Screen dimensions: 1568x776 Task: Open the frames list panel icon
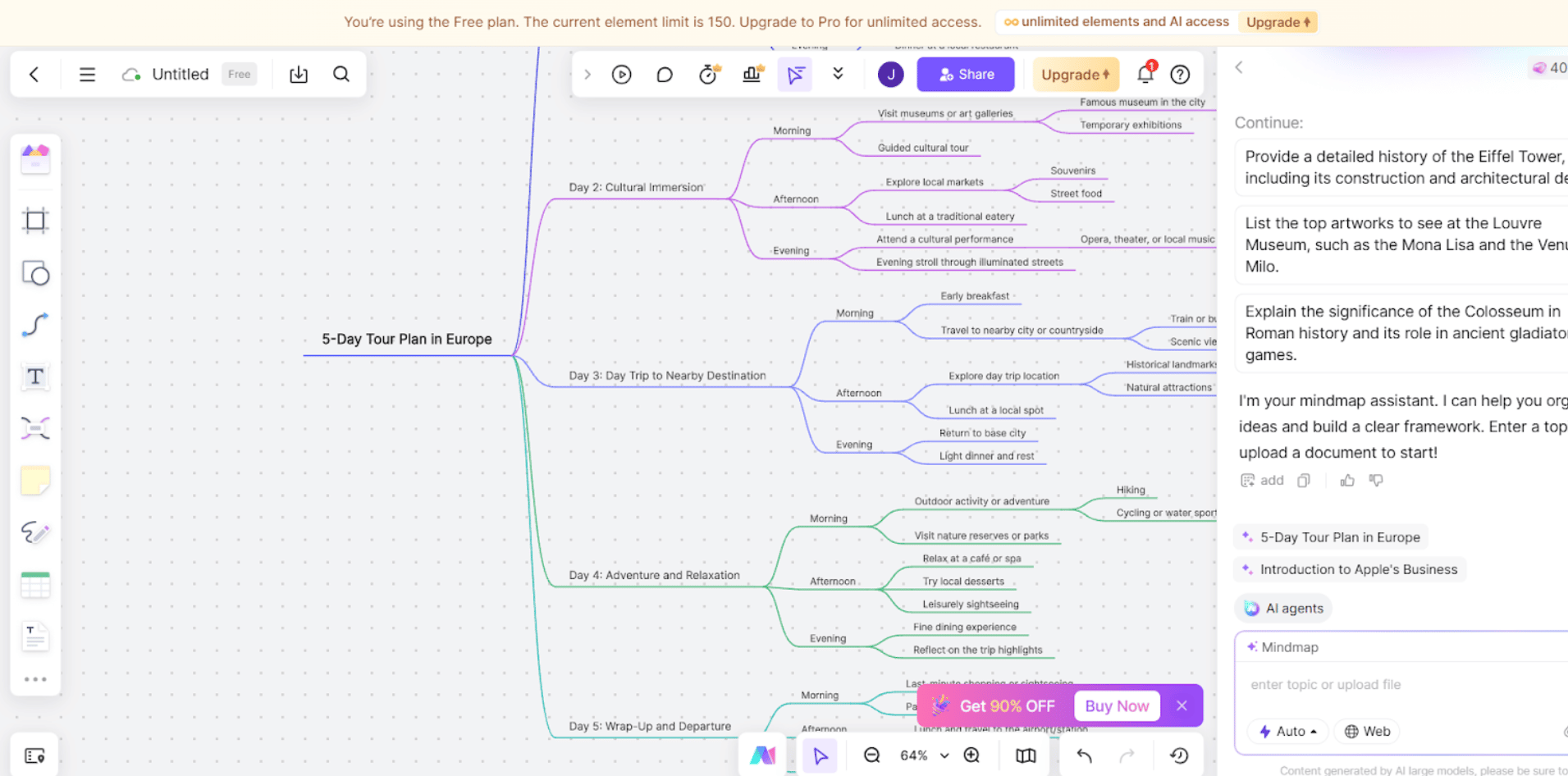(34, 755)
